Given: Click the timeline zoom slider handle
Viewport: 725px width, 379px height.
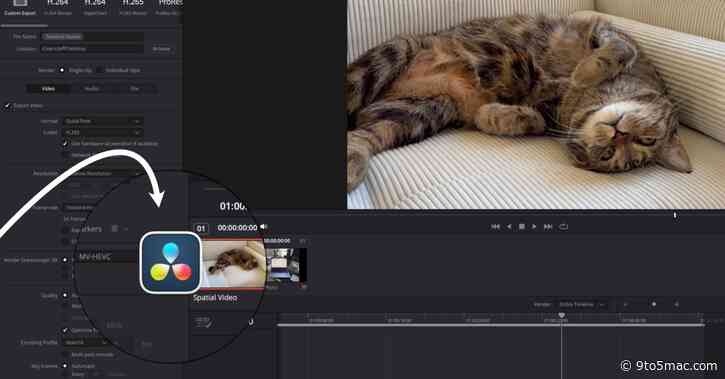Looking at the screenshot, I should click(x=654, y=305).
